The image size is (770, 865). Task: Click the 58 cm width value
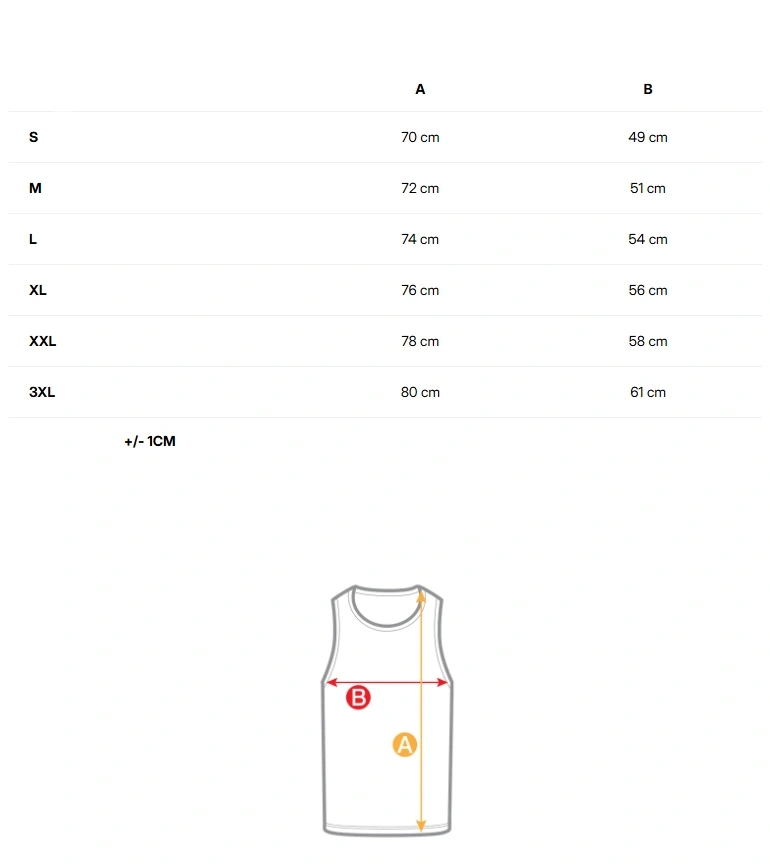648,341
